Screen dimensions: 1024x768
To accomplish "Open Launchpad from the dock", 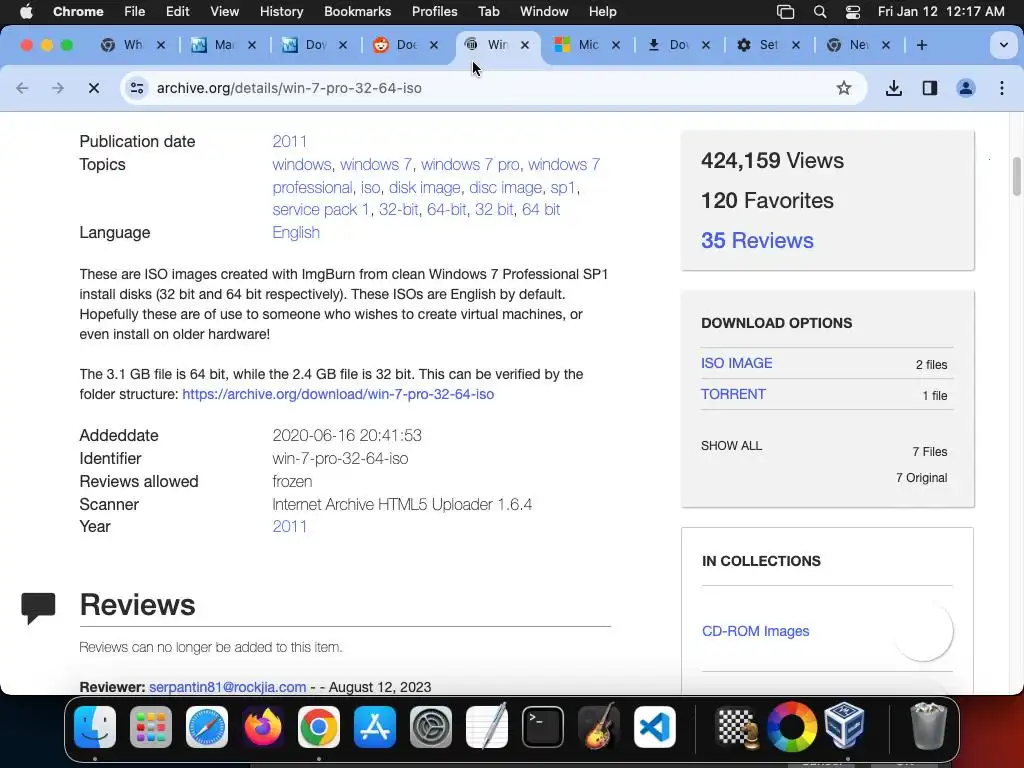I will 151,727.
